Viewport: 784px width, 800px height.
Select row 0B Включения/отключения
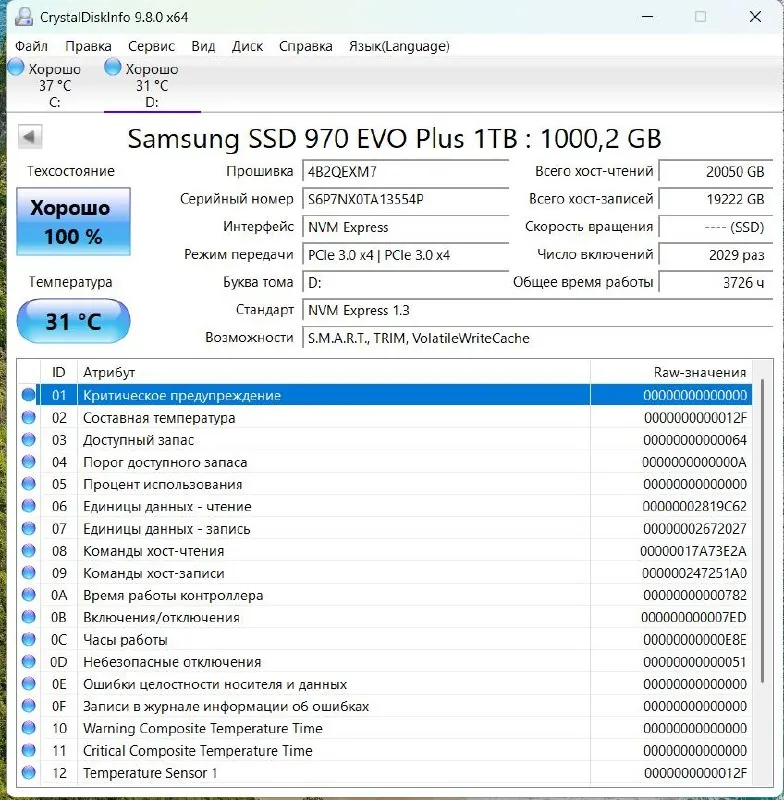coord(385,617)
